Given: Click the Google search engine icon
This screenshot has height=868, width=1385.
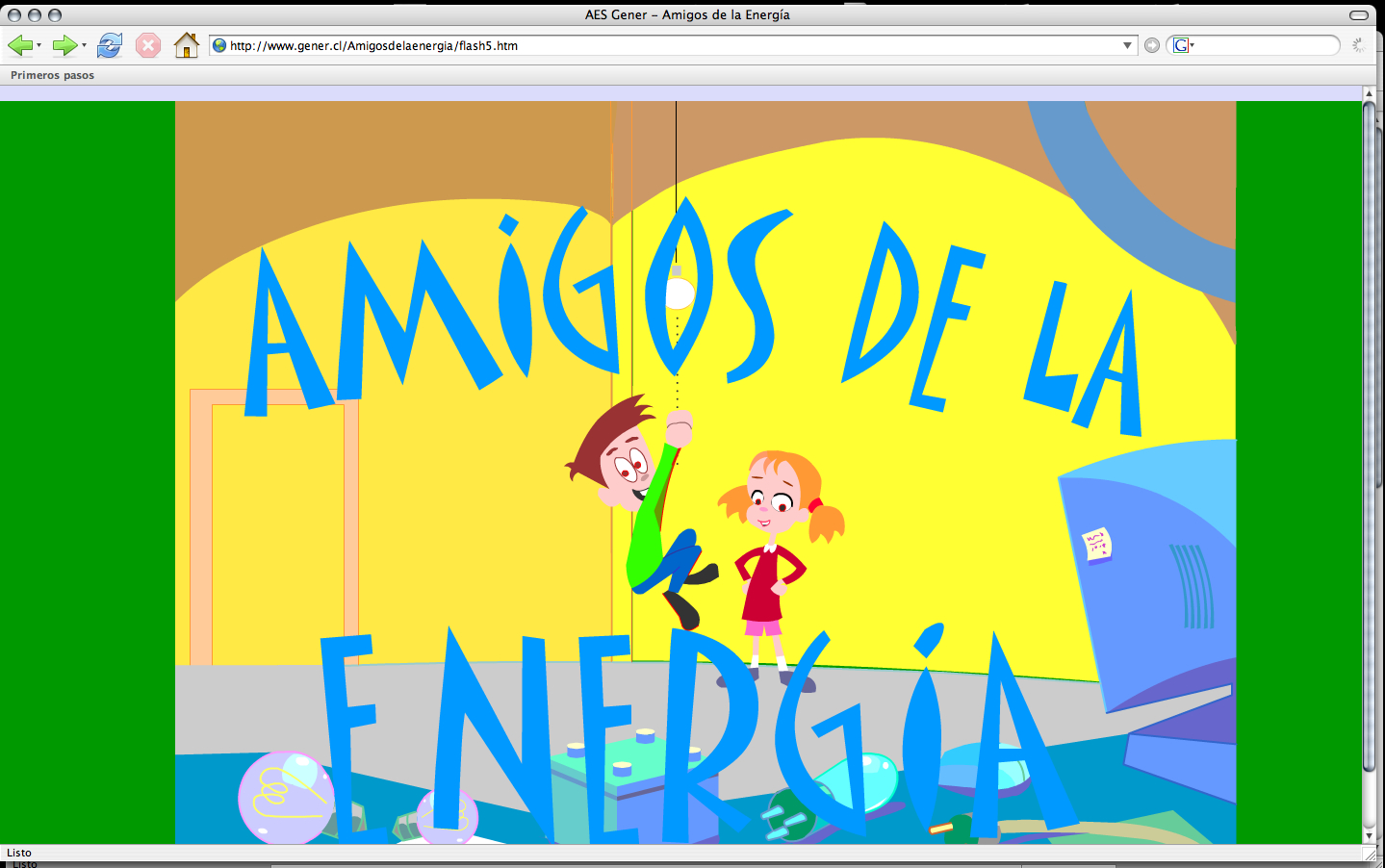Looking at the screenshot, I should 1181,45.
